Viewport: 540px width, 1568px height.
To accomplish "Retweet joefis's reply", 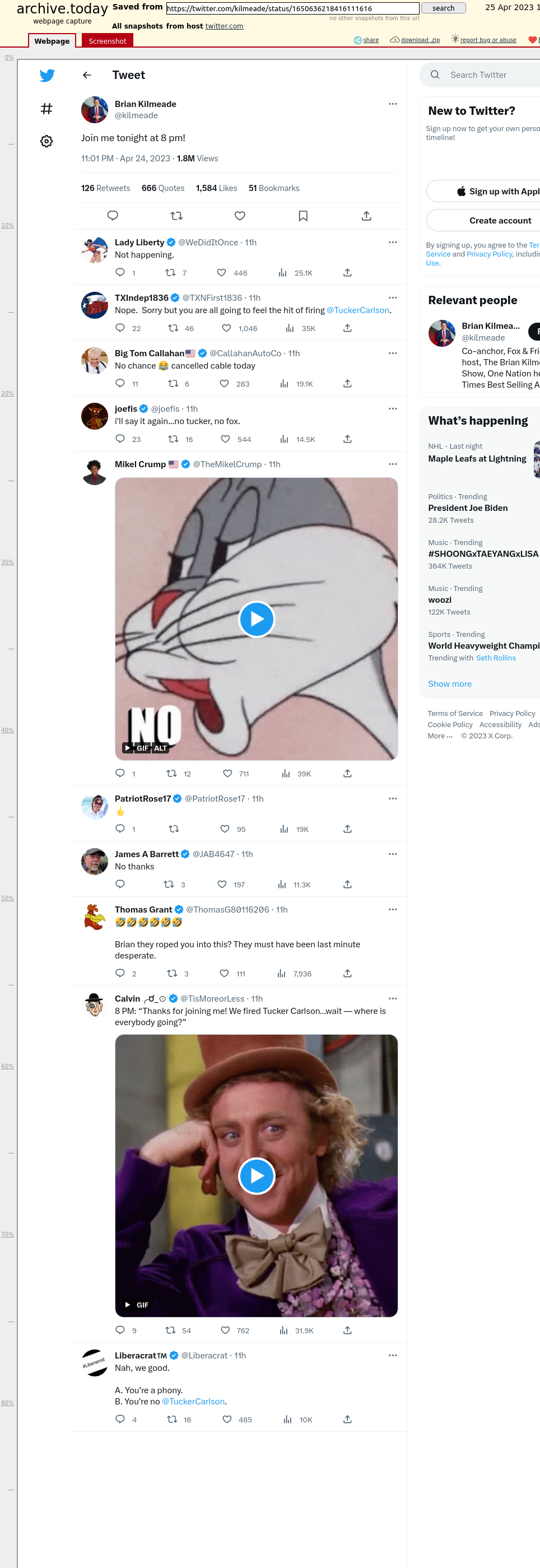I will [x=174, y=439].
